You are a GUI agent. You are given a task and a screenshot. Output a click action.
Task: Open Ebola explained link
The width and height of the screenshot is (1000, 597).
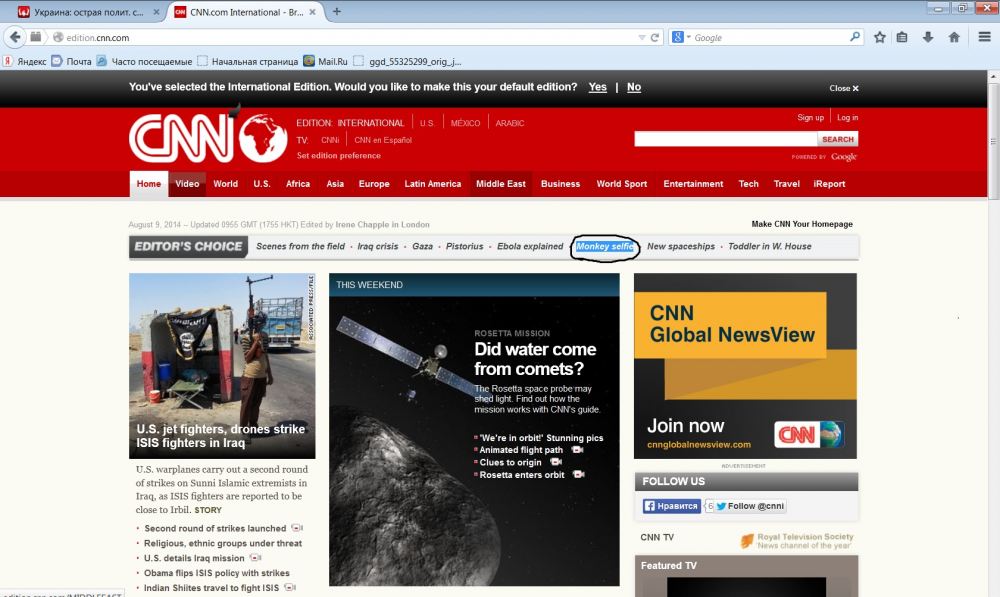(x=530, y=246)
